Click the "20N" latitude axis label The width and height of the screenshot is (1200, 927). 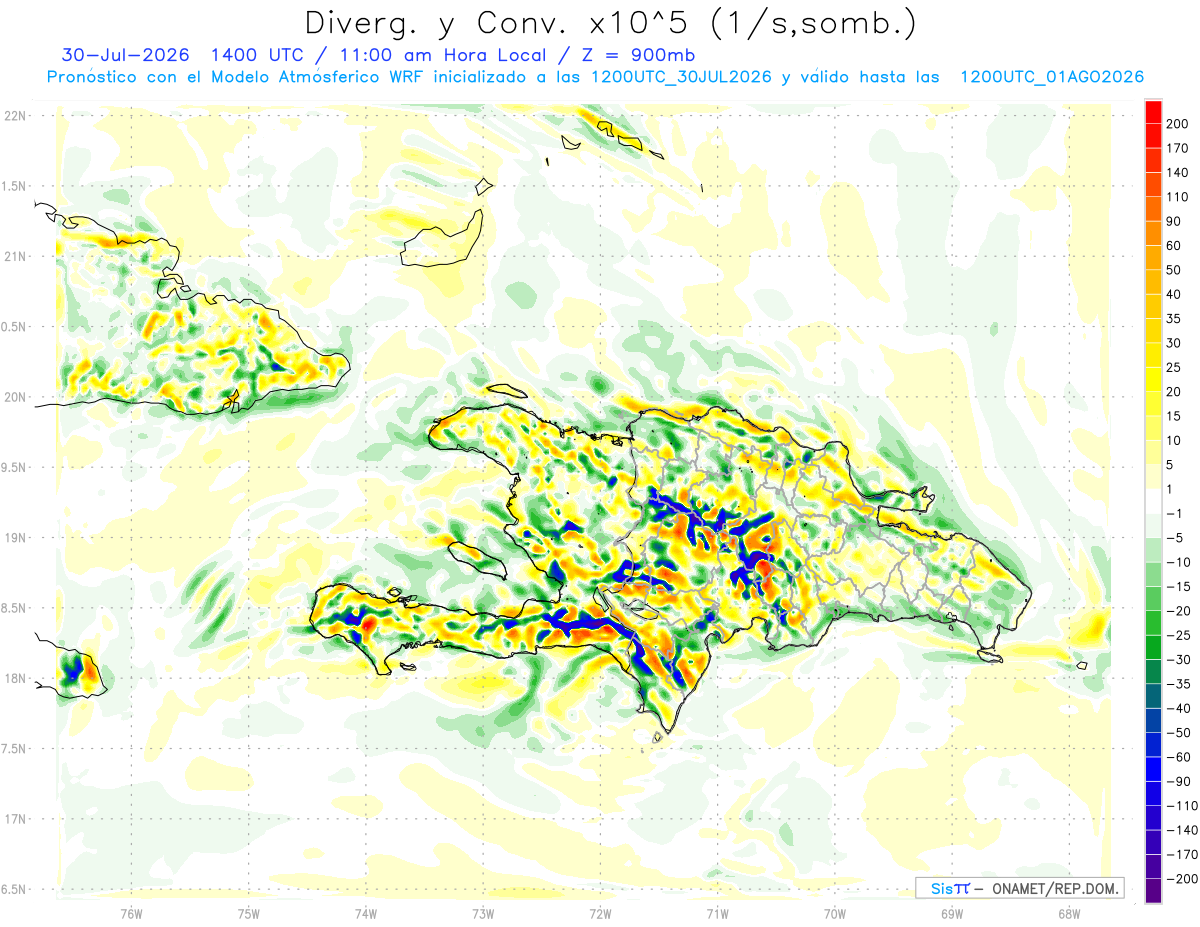(x=15, y=397)
